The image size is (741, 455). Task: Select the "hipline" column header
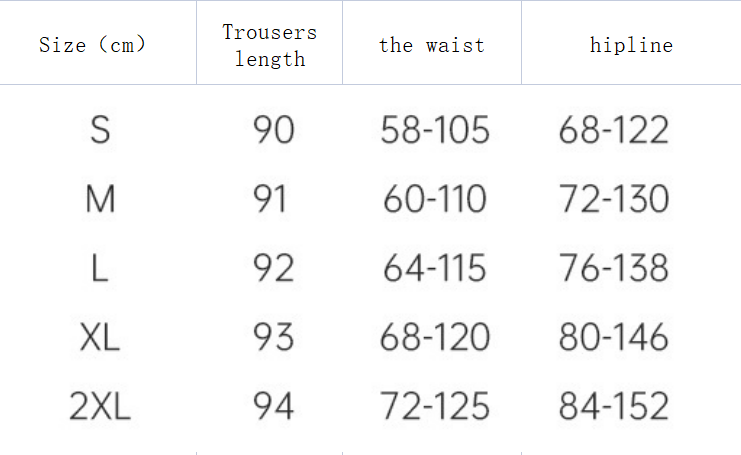[631, 45]
